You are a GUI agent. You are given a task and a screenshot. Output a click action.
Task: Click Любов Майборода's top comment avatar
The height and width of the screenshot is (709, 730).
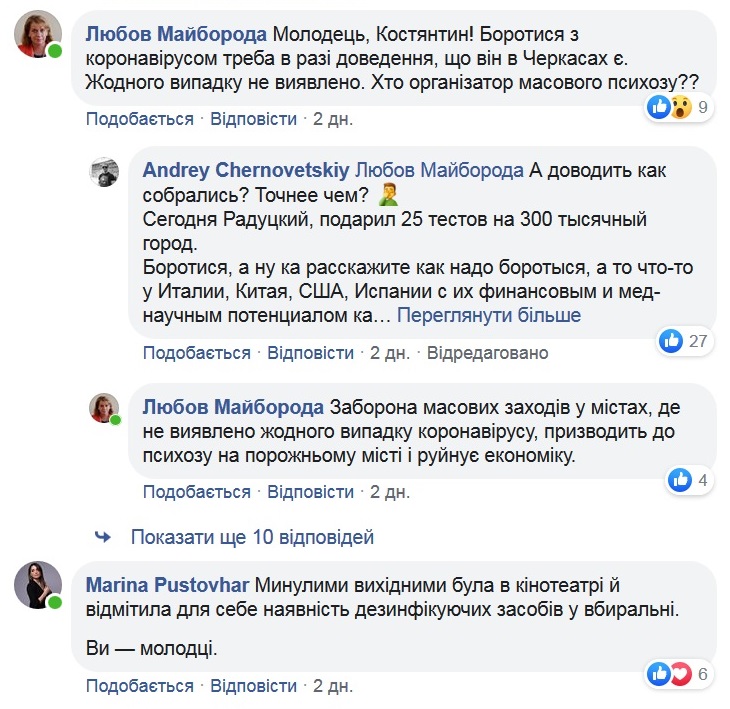coord(38,34)
